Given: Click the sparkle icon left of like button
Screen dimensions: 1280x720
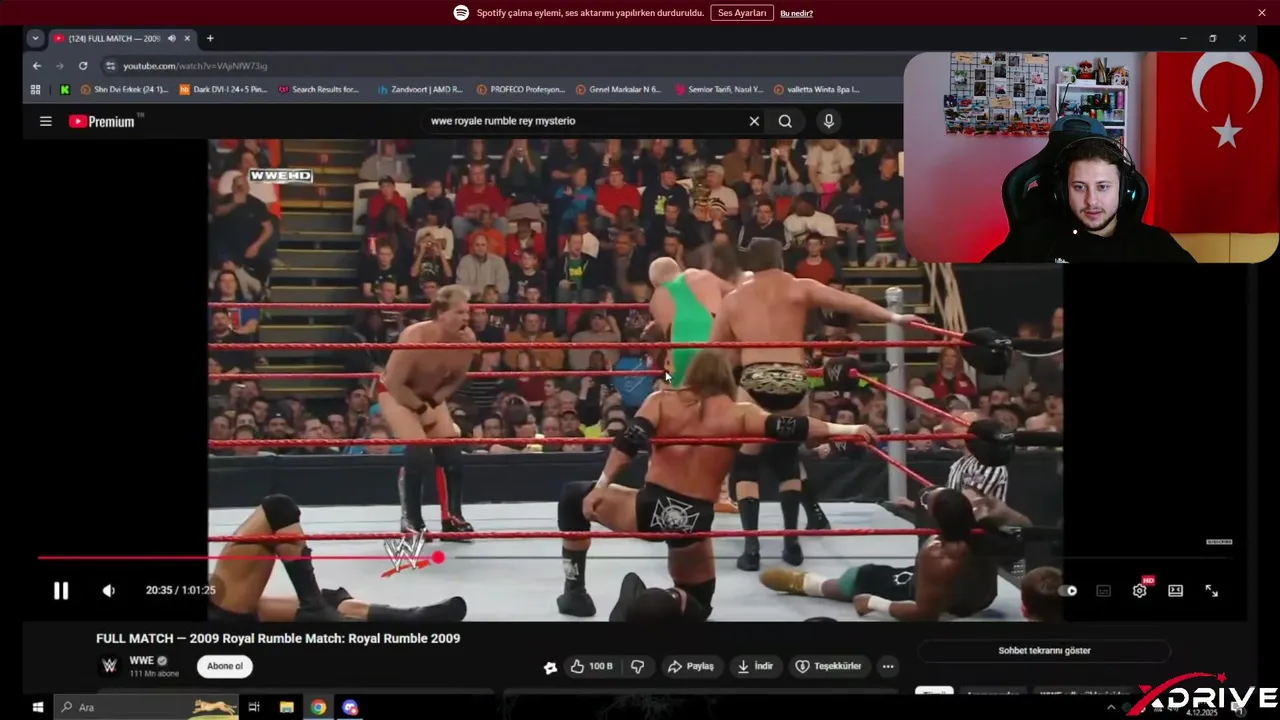Looking at the screenshot, I should (550, 667).
